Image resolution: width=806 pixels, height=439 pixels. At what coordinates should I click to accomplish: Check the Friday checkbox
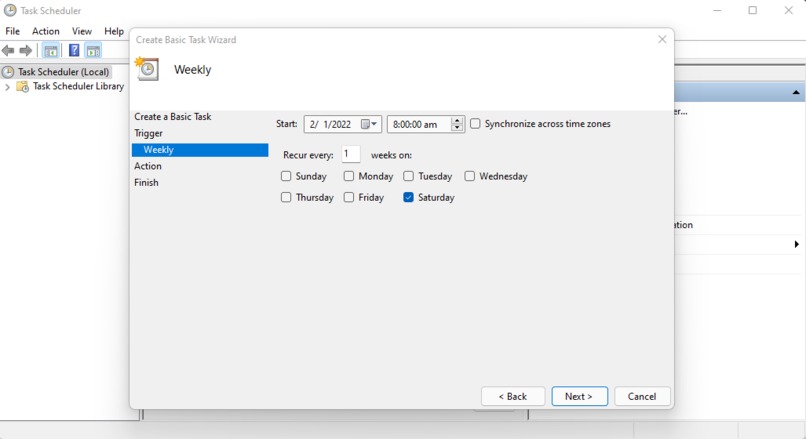click(x=349, y=197)
